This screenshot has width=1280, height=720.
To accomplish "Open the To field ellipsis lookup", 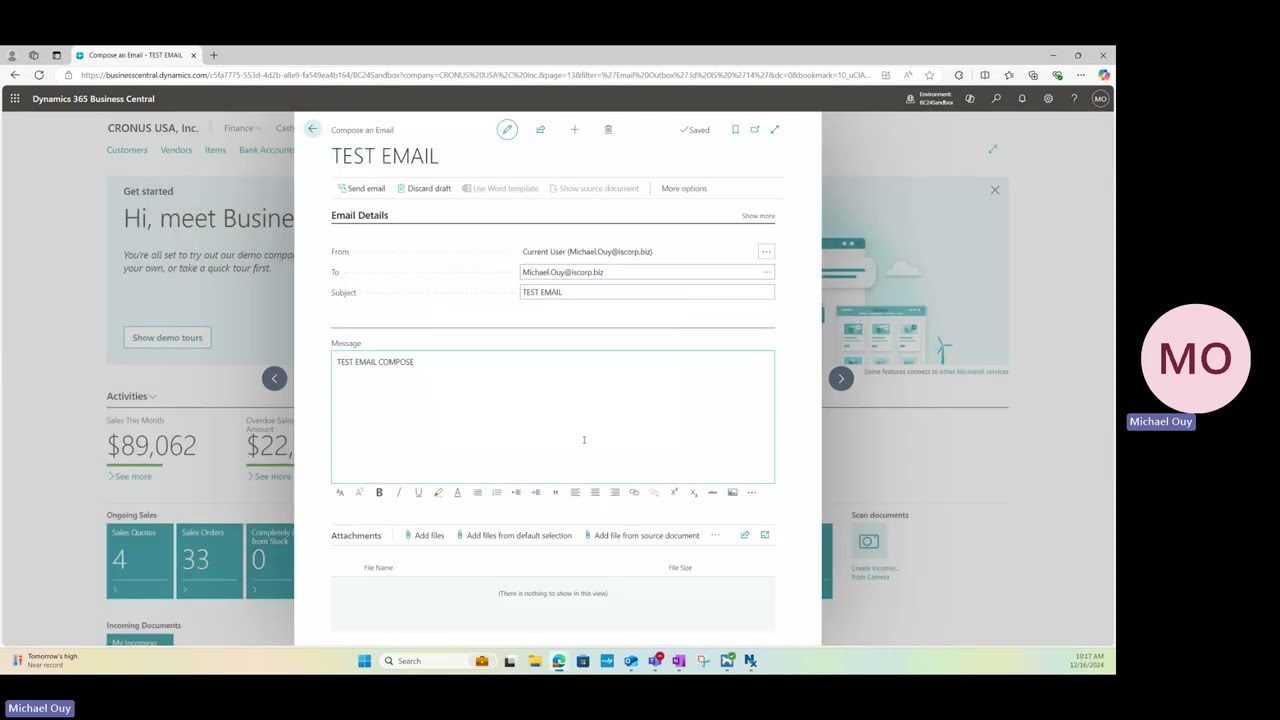I will 767,272.
